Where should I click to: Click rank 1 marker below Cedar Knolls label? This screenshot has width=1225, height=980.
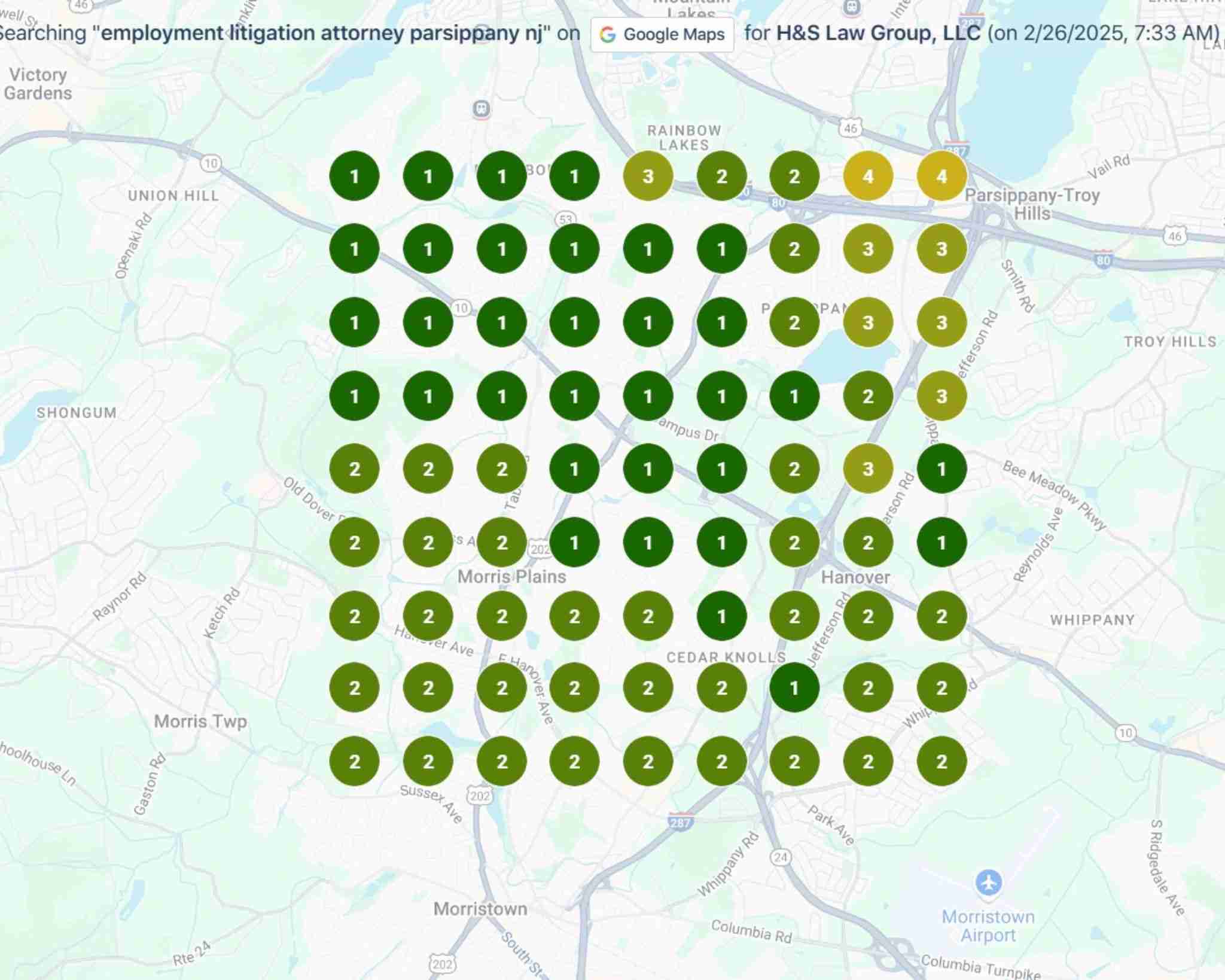[x=794, y=687]
